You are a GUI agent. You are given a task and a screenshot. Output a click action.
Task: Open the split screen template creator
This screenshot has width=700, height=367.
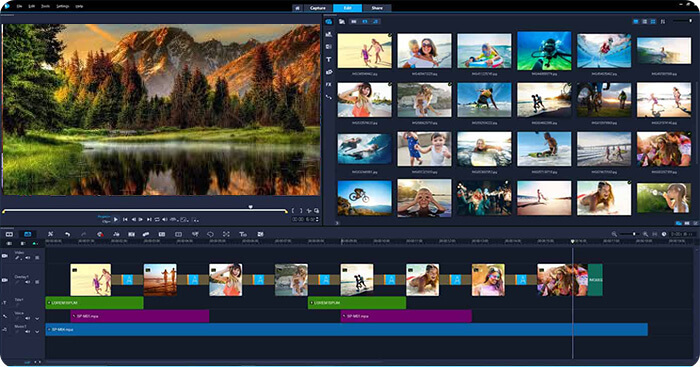pos(260,234)
